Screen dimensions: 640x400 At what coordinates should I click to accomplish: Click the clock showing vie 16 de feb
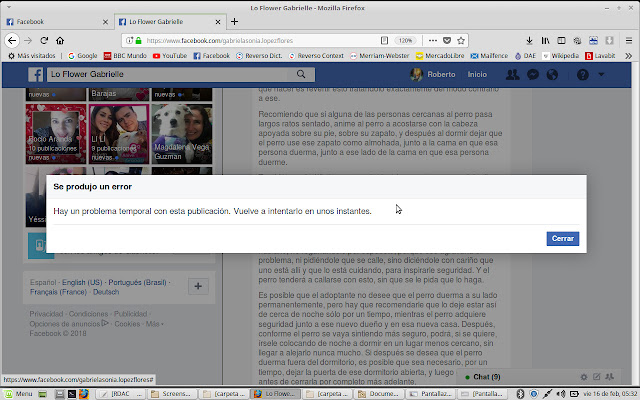(x=610, y=394)
